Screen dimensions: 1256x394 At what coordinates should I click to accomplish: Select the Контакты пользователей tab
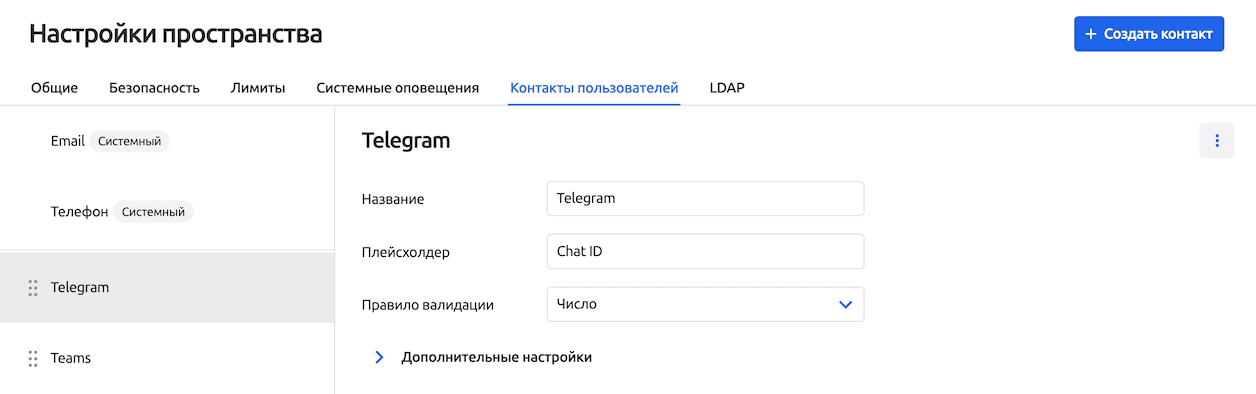(594, 88)
